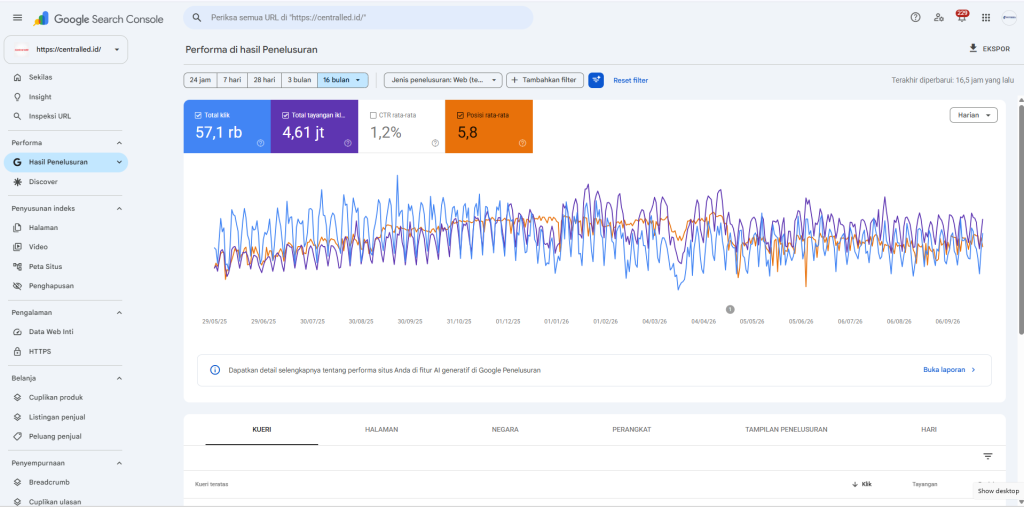Image resolution: width=1024 pixels, height=507 pixels.
Task: Open the account profile avatar
Action: [1009, 18]
